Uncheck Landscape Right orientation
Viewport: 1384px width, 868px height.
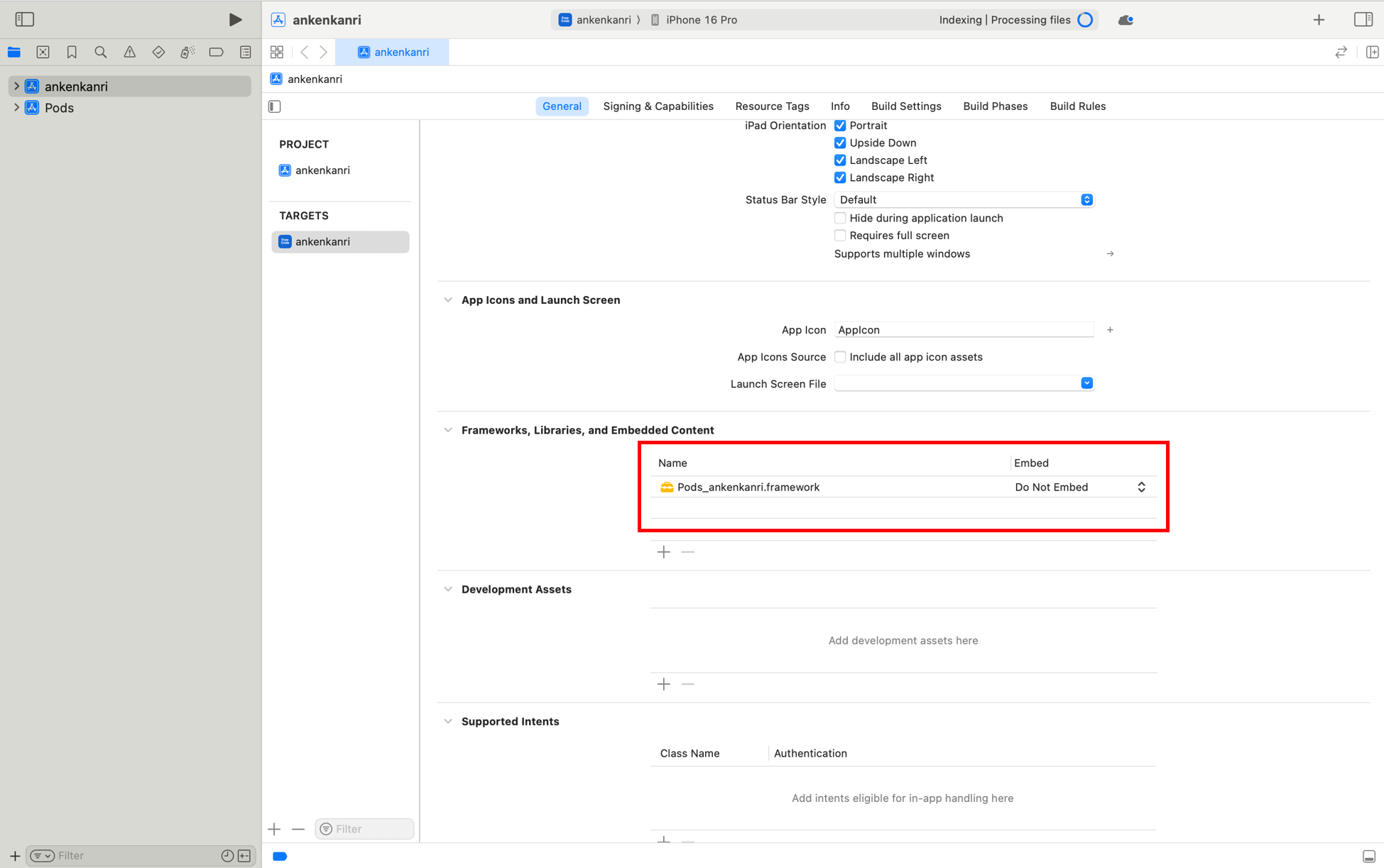click(x=840, y=177)
